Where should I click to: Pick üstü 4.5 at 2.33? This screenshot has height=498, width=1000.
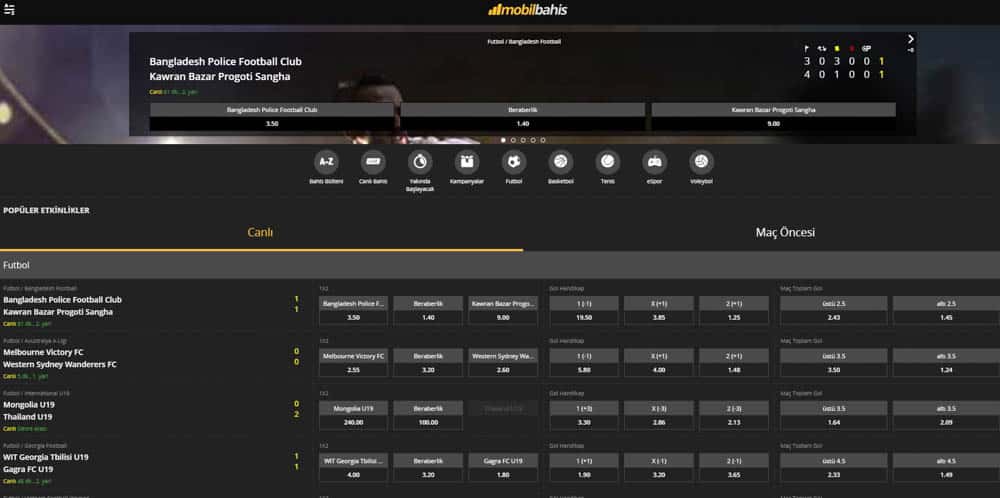834,467
